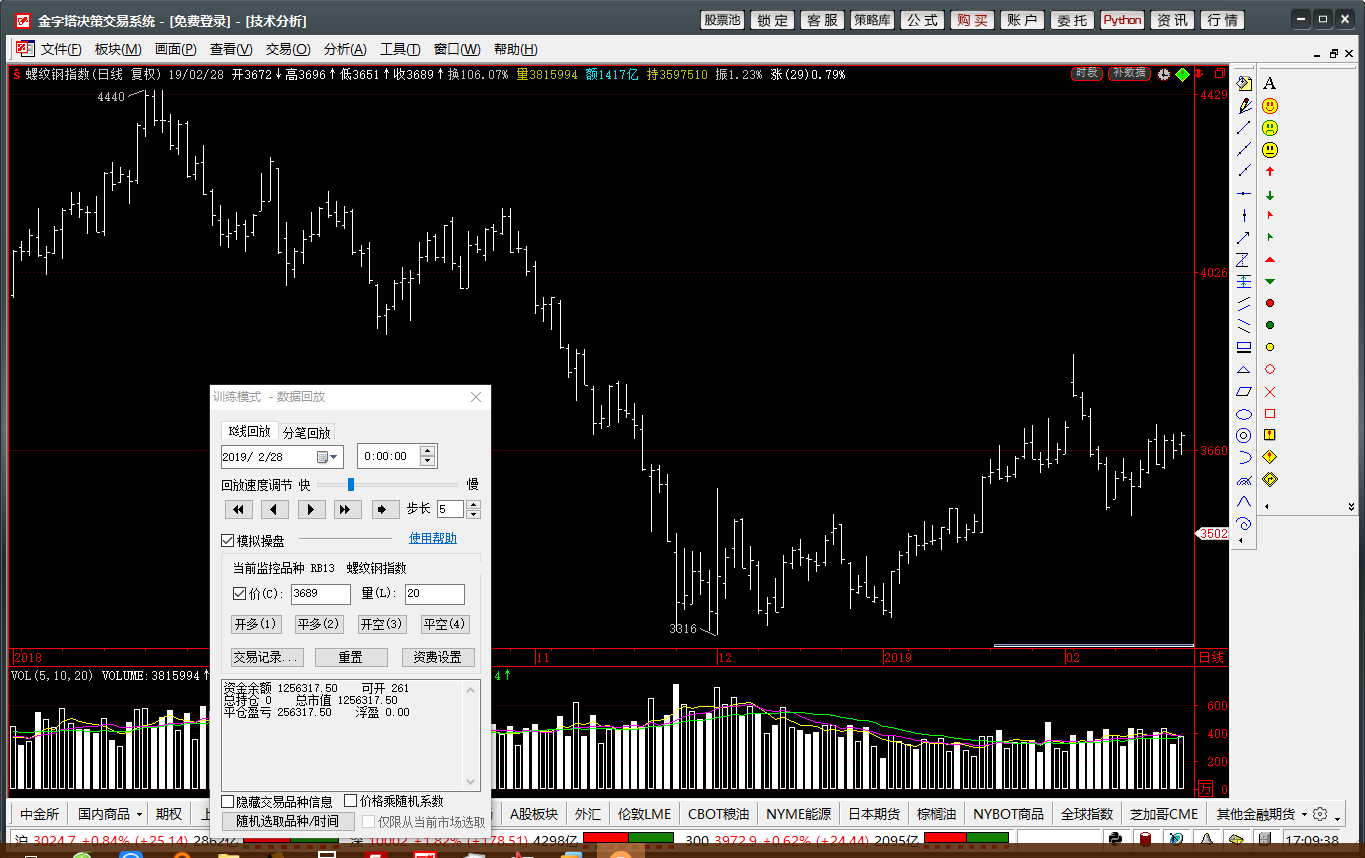The width and height of the screenshot is (1365, 858).
Task: Uncheck the 模拟操盘 checkbox
Action: pyautogui.click(x=227, y=540)
